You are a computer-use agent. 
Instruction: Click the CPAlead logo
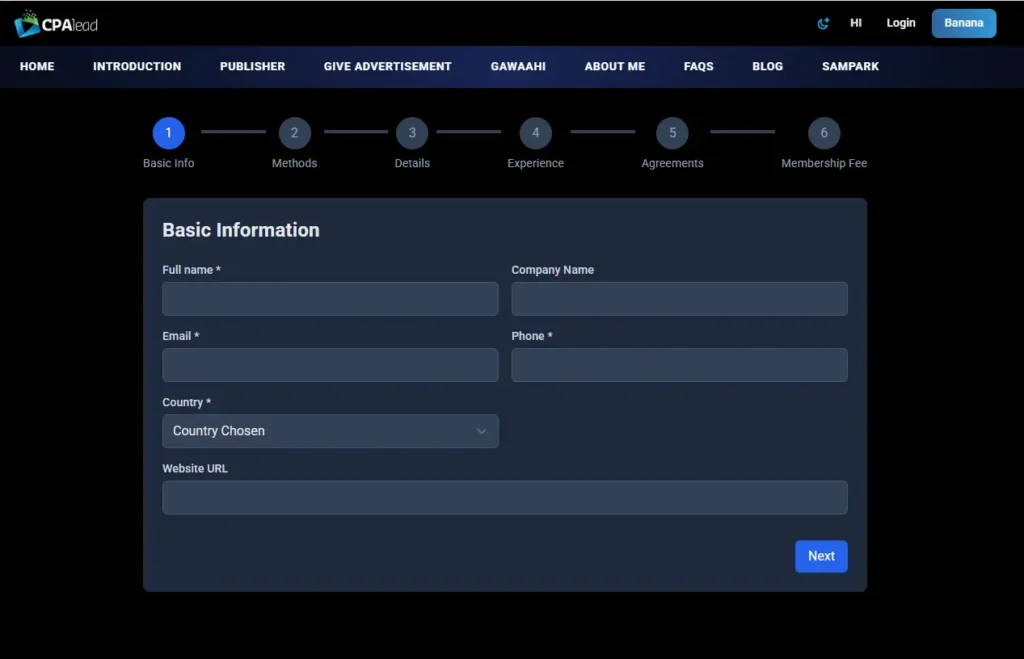(x=56, y=24)
